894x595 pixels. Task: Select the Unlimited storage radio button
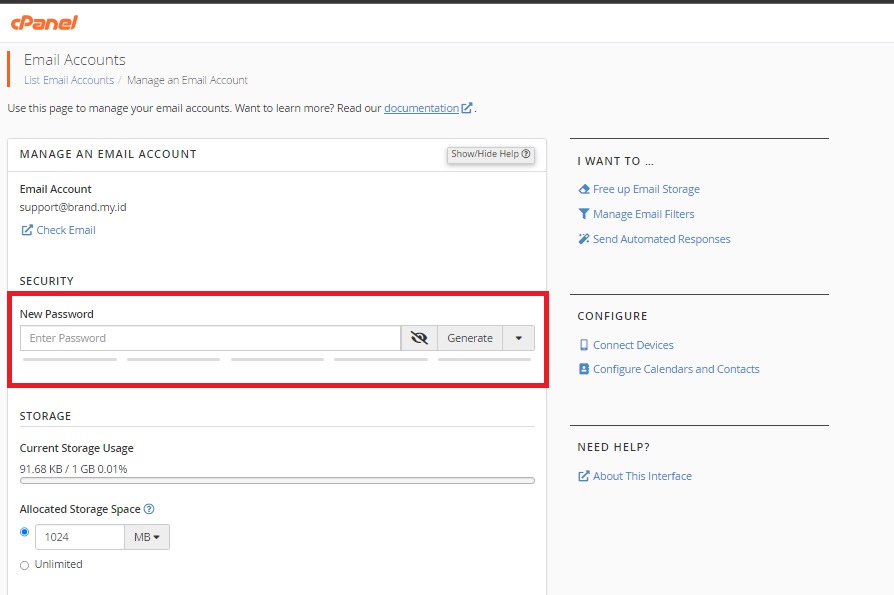[x=25, y=565]
